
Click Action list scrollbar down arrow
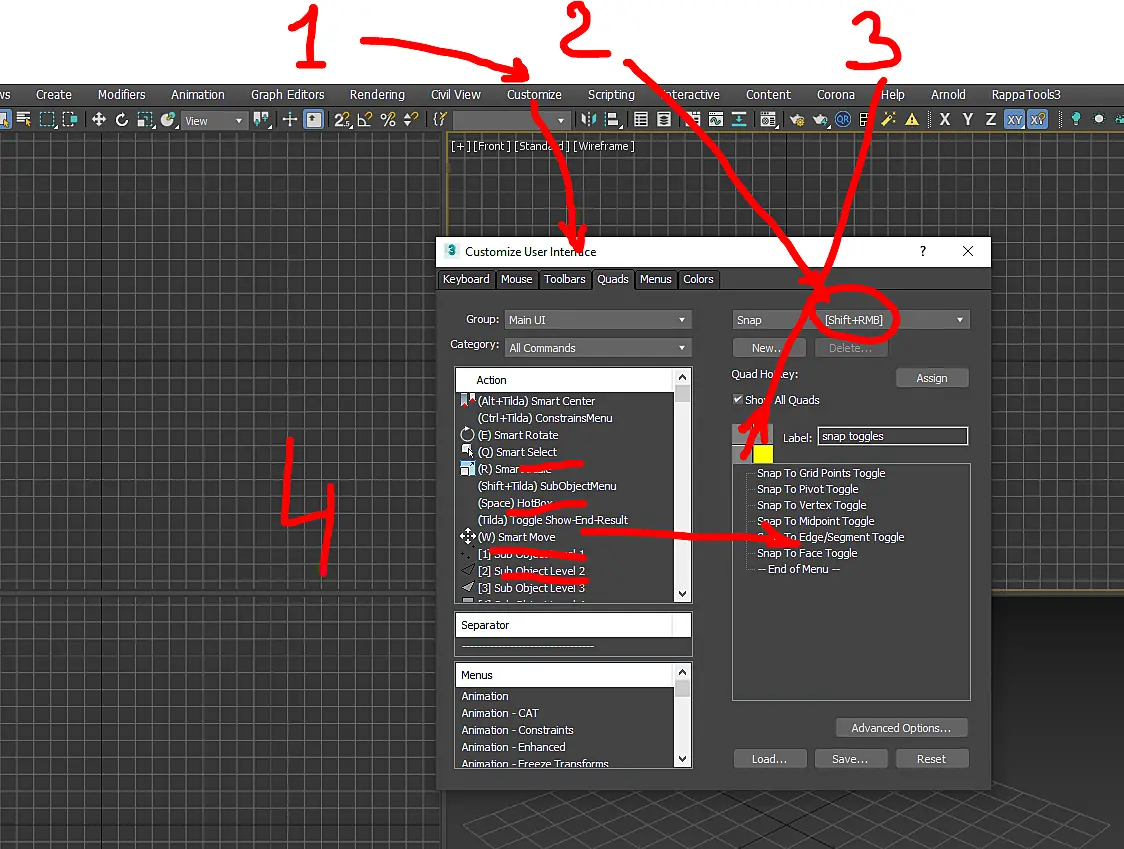(682, 594)
